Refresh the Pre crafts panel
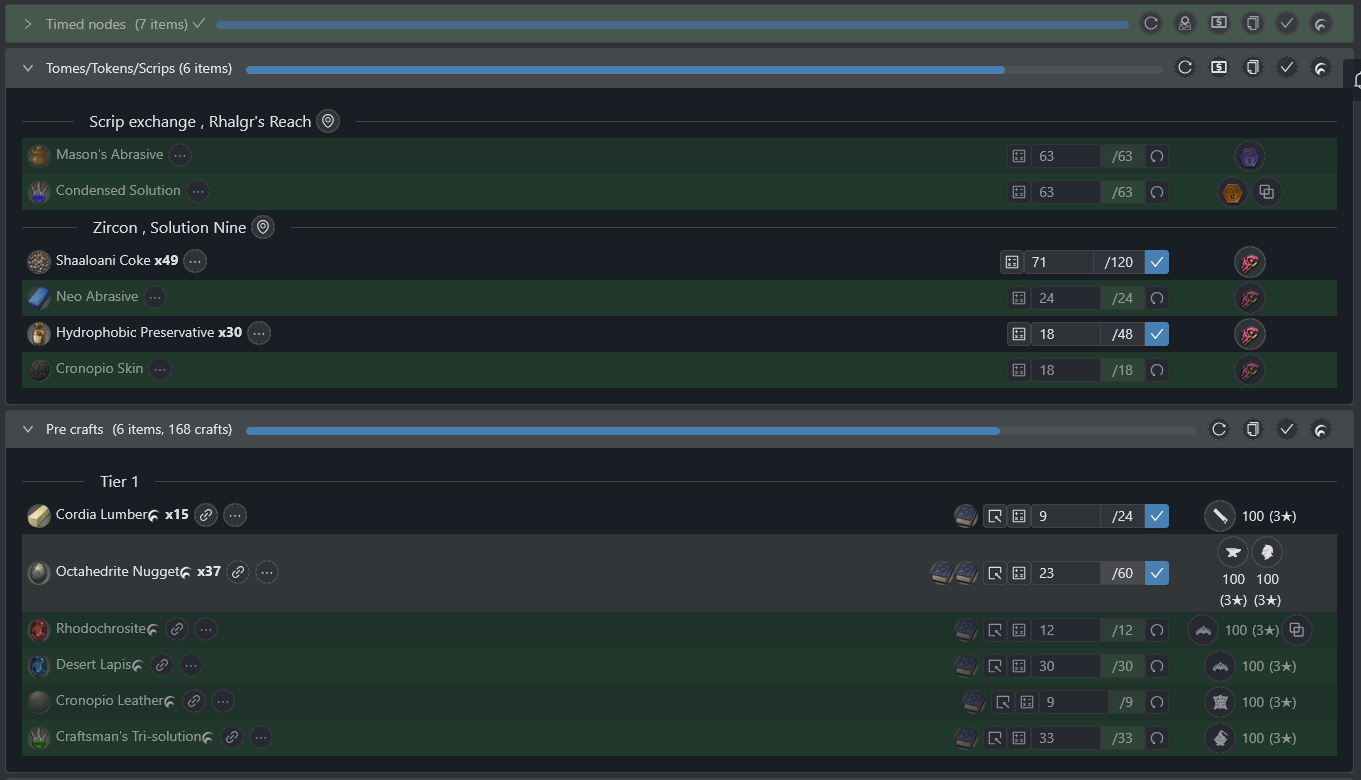Image resolution: width=1361 pixels, height=780 pixels. pos(1219,430)
